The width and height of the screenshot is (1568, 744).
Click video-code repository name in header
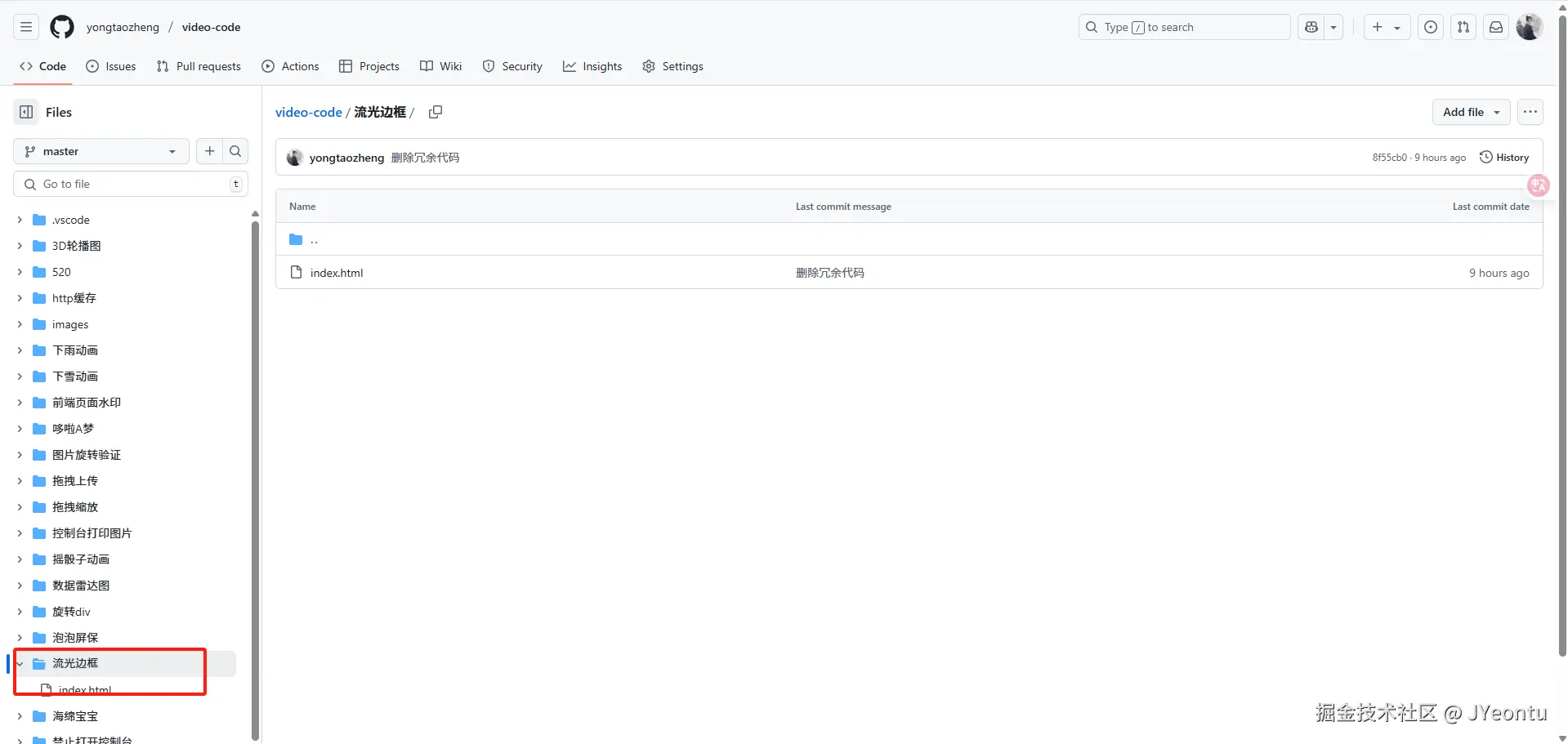point(211,27)
